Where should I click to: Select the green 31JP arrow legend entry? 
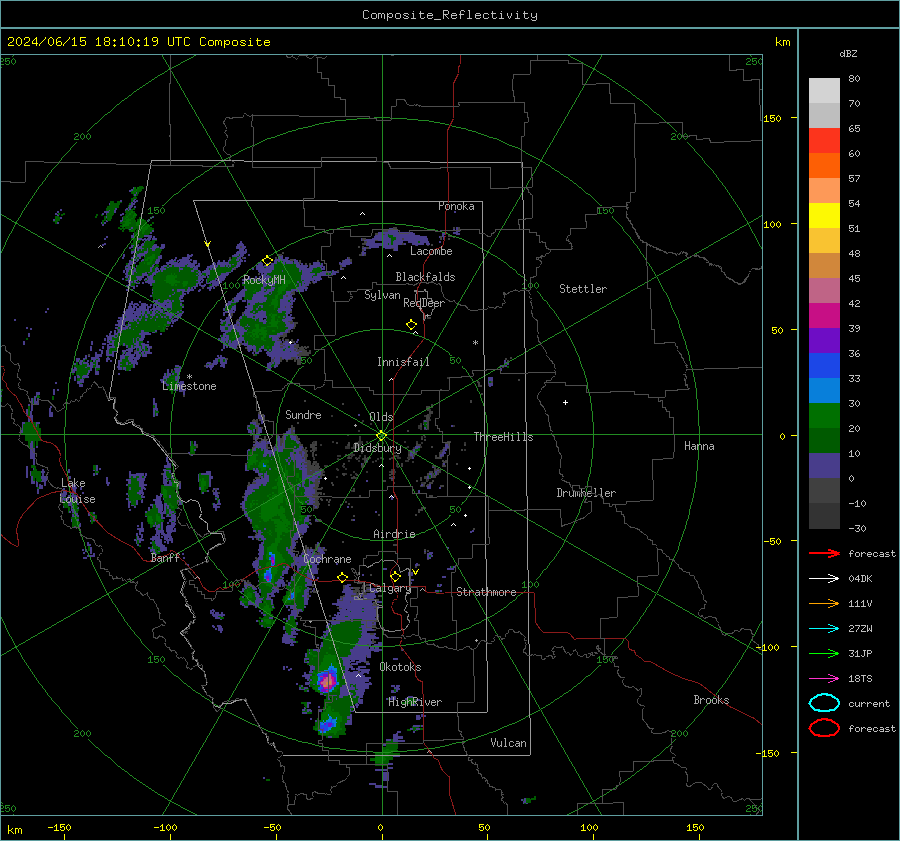click(x=824, y=653)
